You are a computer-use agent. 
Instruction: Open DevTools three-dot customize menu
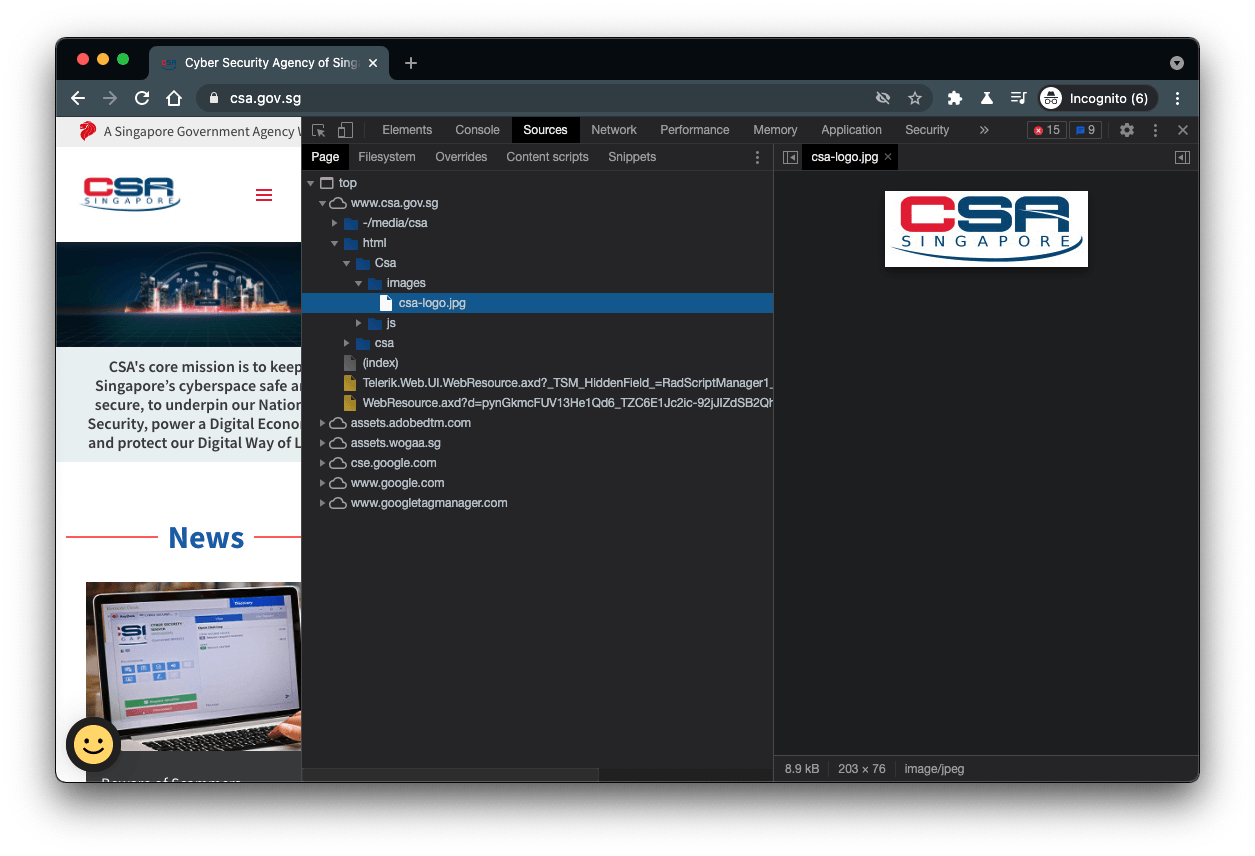[1155, 130]
